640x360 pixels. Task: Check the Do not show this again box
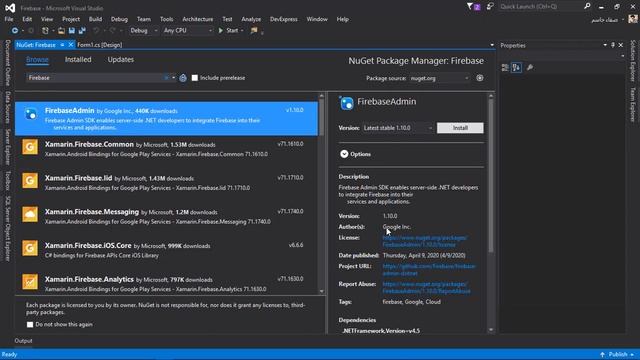[30, 325]
